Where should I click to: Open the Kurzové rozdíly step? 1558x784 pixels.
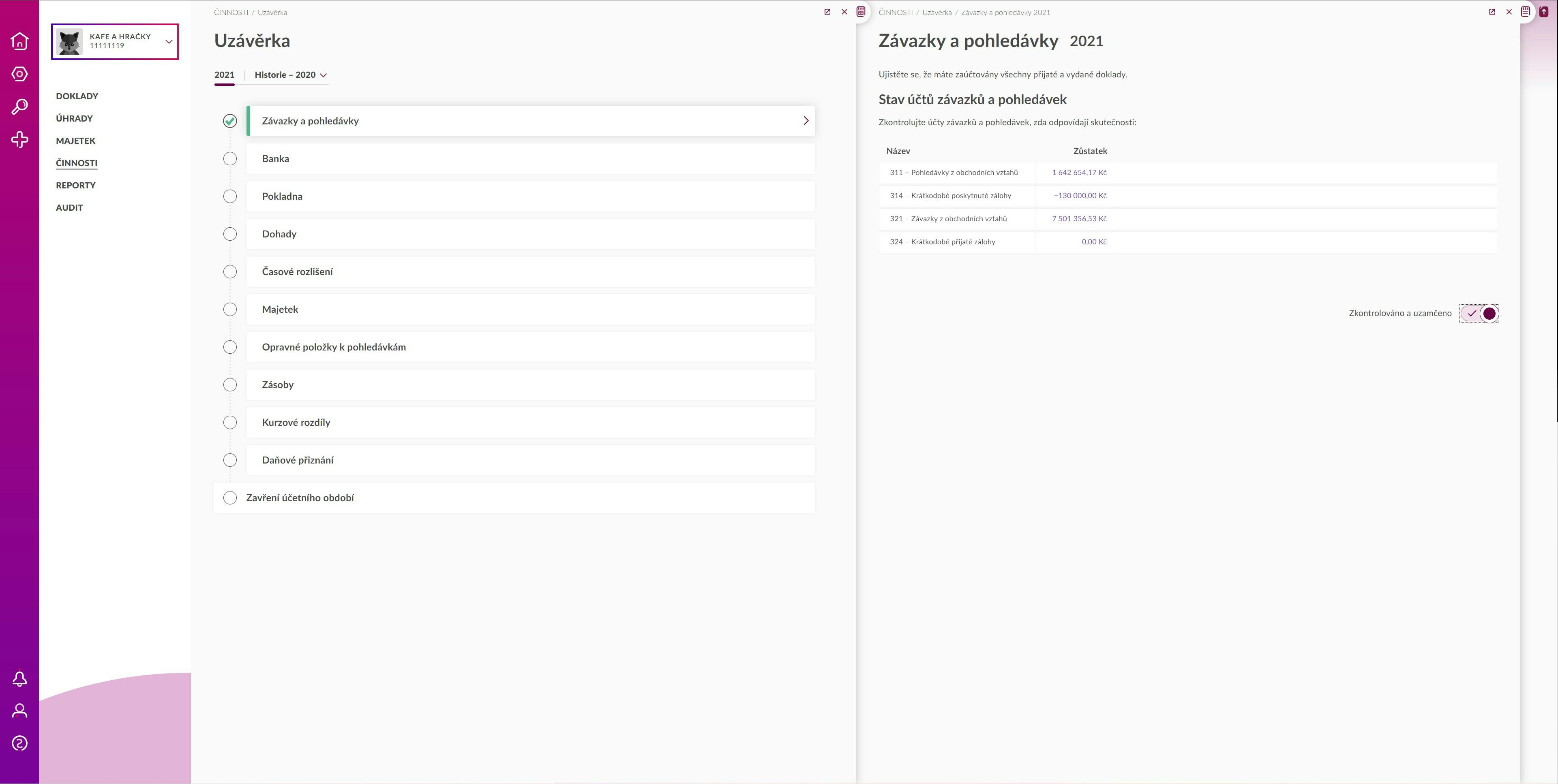(530, 423)
